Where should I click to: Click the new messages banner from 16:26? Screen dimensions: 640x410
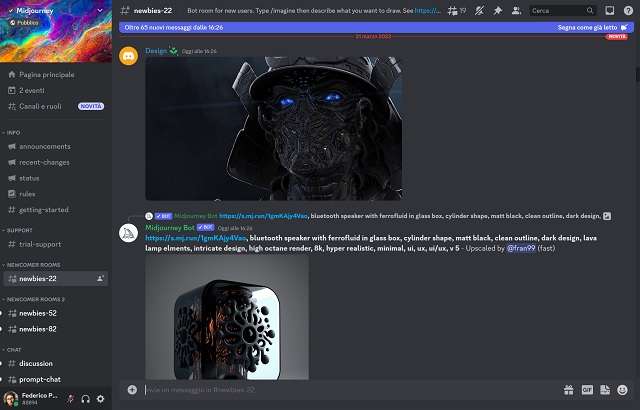coord(376,27)
